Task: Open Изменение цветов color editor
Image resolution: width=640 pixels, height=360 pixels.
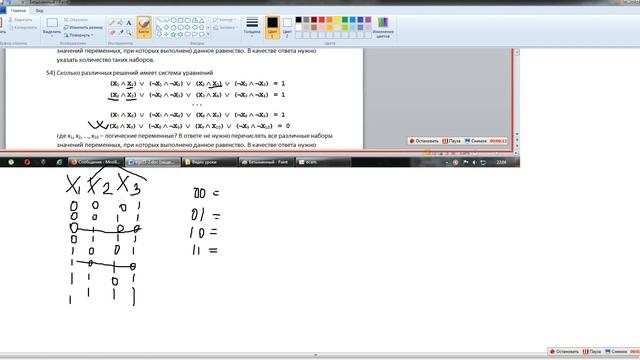Action: click(x=383, y=27)
